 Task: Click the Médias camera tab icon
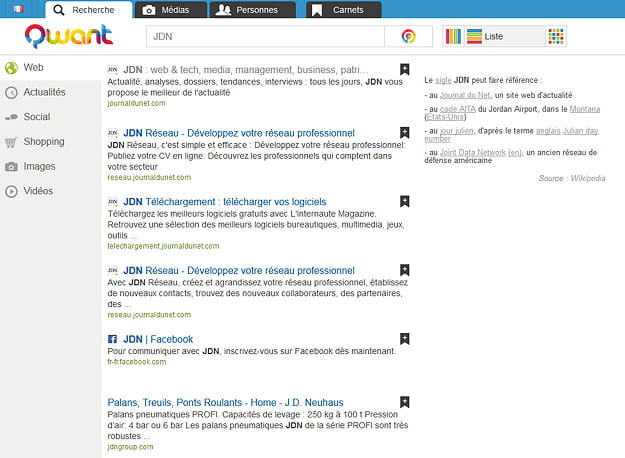coord(149,10)
